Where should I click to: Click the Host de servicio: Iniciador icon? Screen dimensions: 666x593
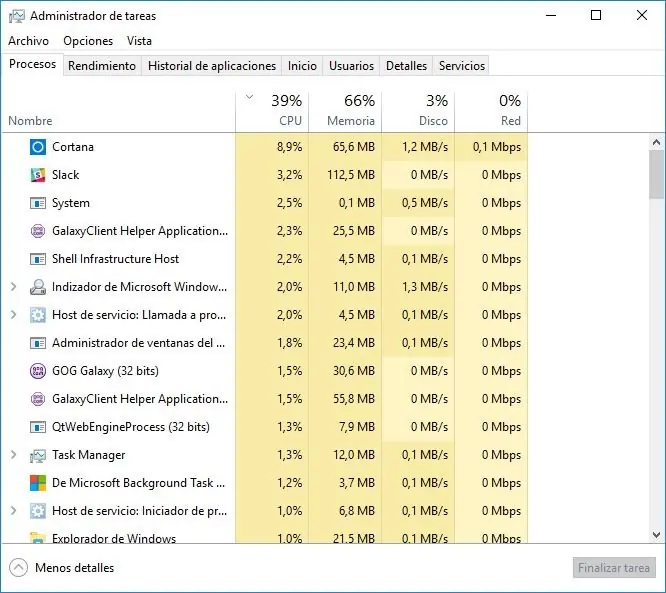coord(38,511)
